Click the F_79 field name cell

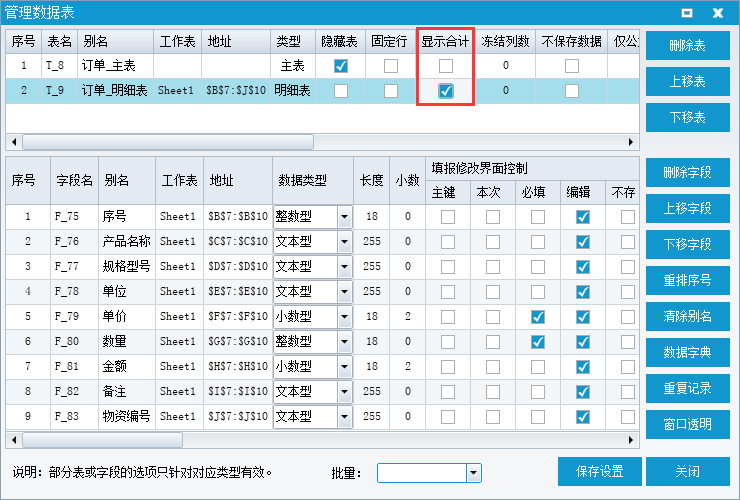click(x=75, y=317)
